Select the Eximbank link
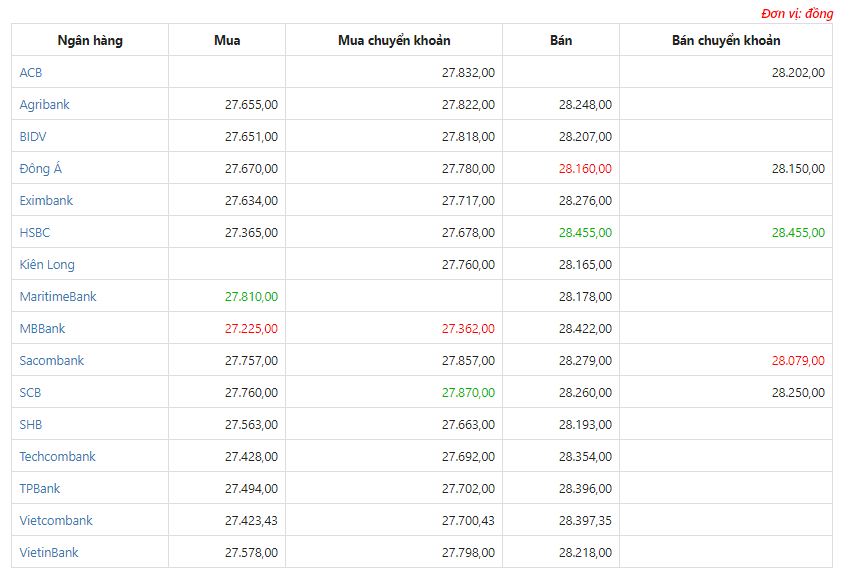The width and height of the screenshot is (841, 579). click(46, 201)
